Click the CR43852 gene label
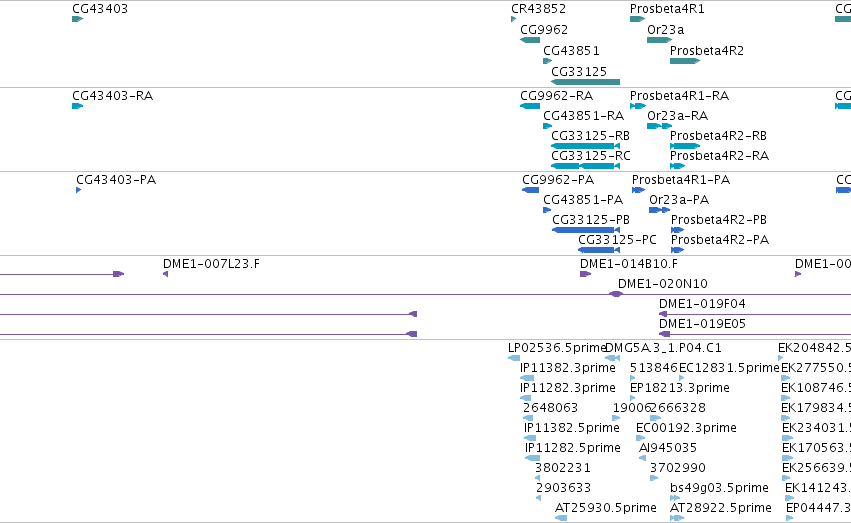Viewport: 851px width, 523px height. pos(538,9)
